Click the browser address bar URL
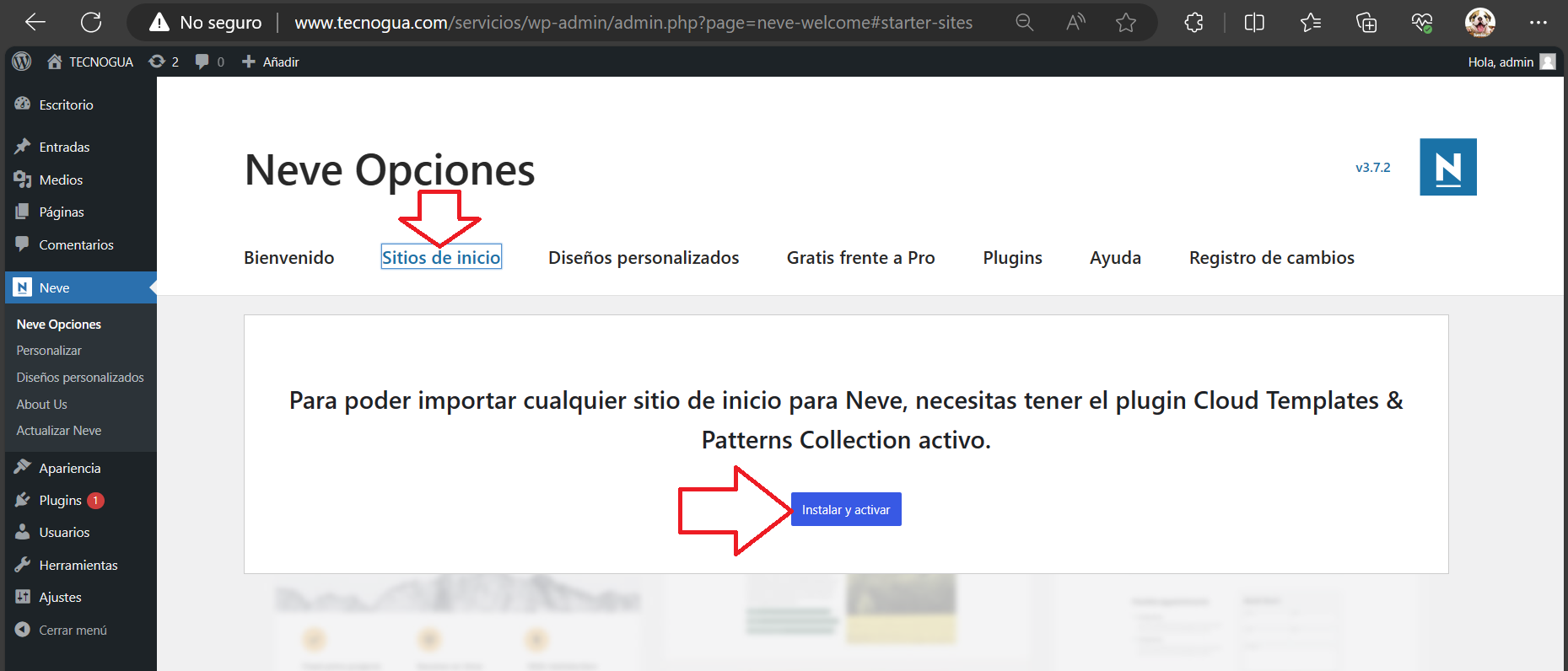 coord(633,23)
